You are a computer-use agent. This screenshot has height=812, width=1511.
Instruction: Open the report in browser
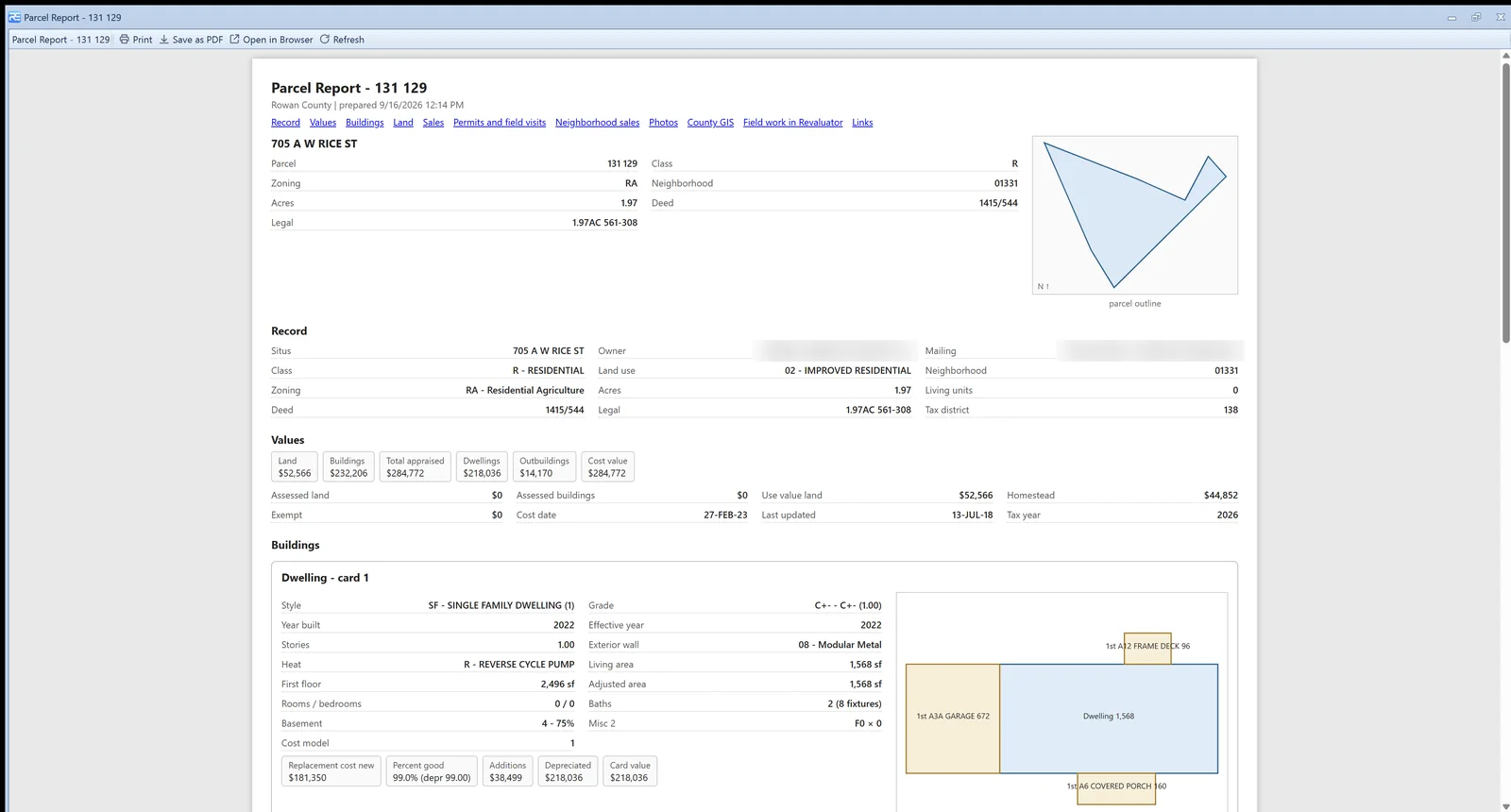click(271, 40)
